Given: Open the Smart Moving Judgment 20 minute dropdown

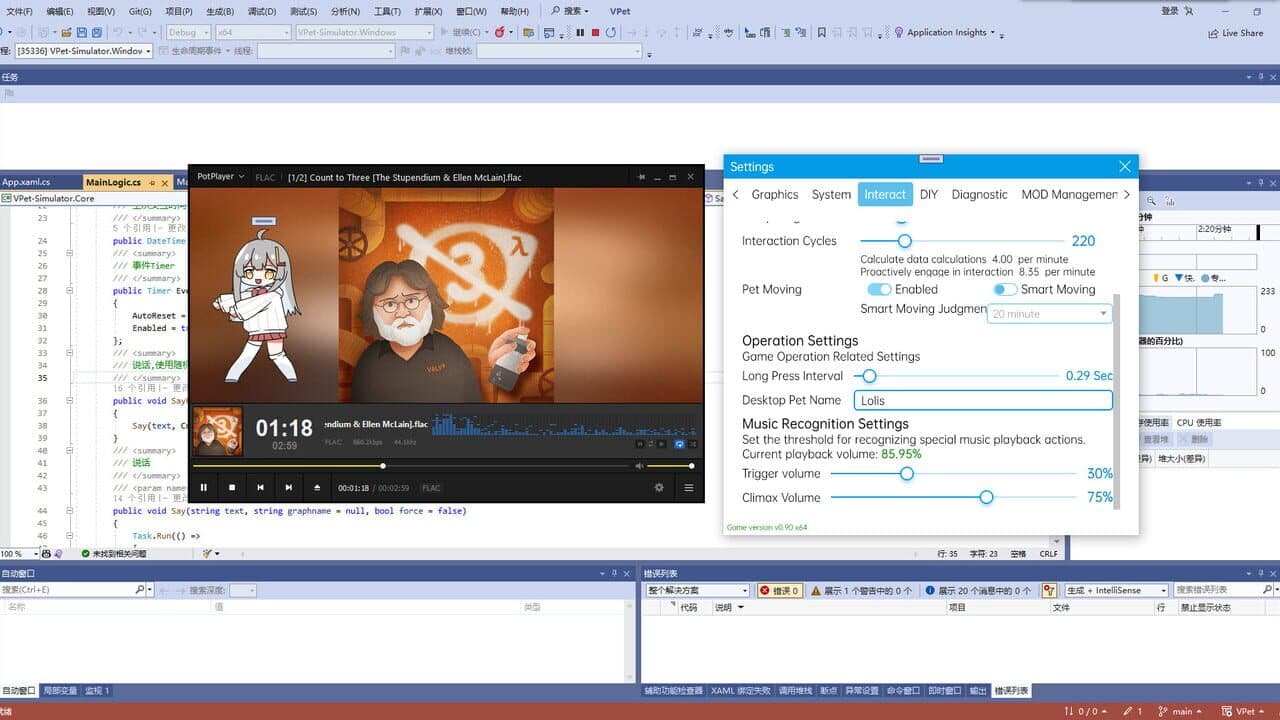Looking at the screenshot, I should [x=1050, y=314].
